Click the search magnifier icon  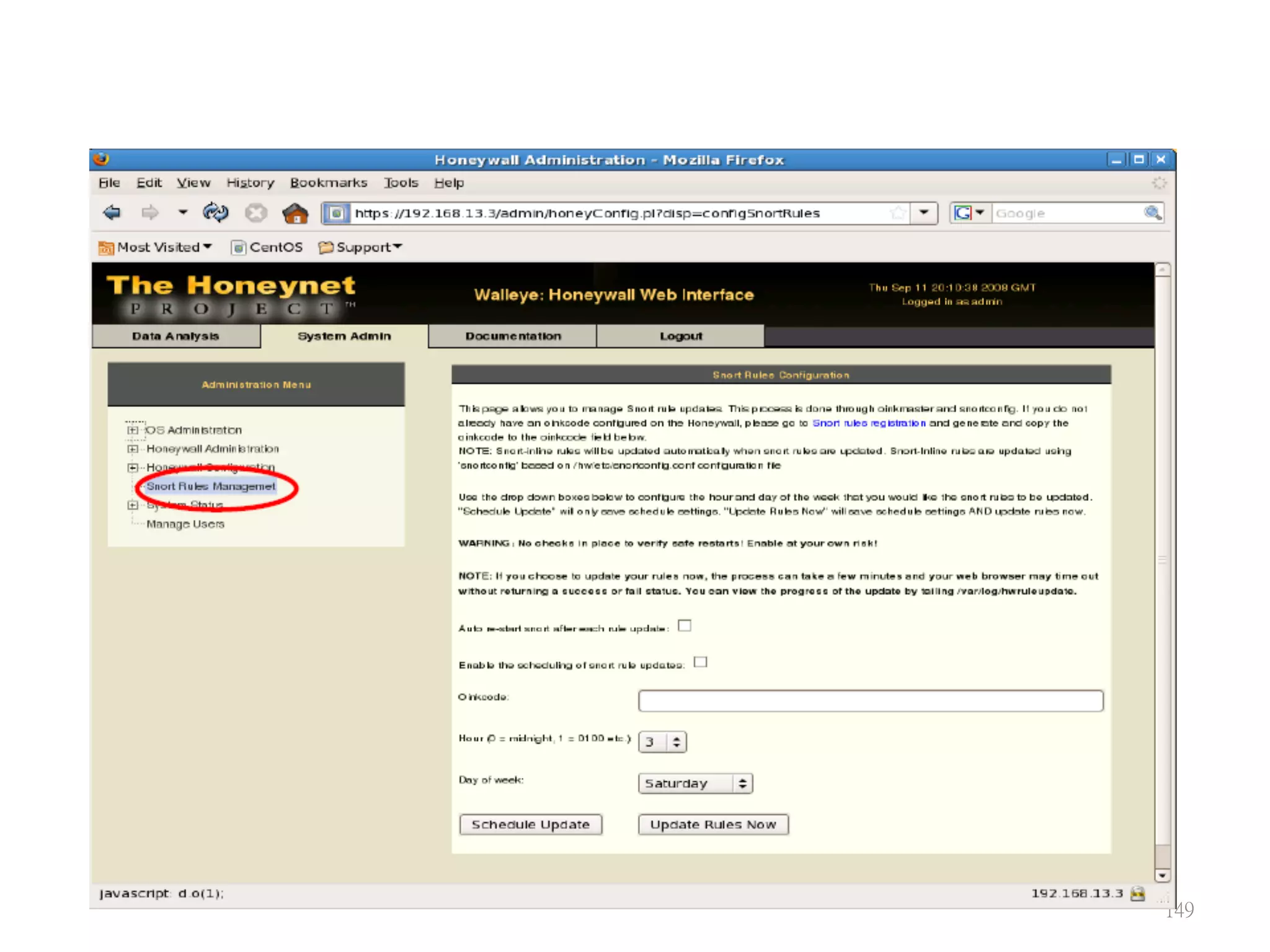(x=1152, y=213)
